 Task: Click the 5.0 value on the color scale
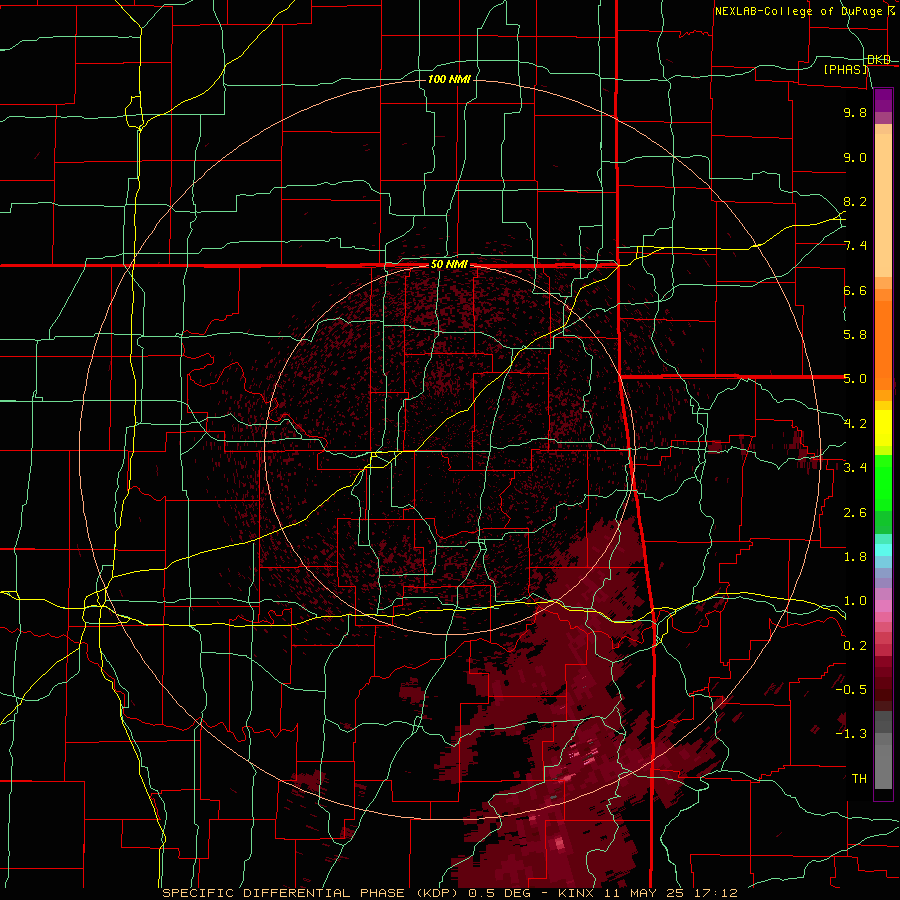pos(855,379)
